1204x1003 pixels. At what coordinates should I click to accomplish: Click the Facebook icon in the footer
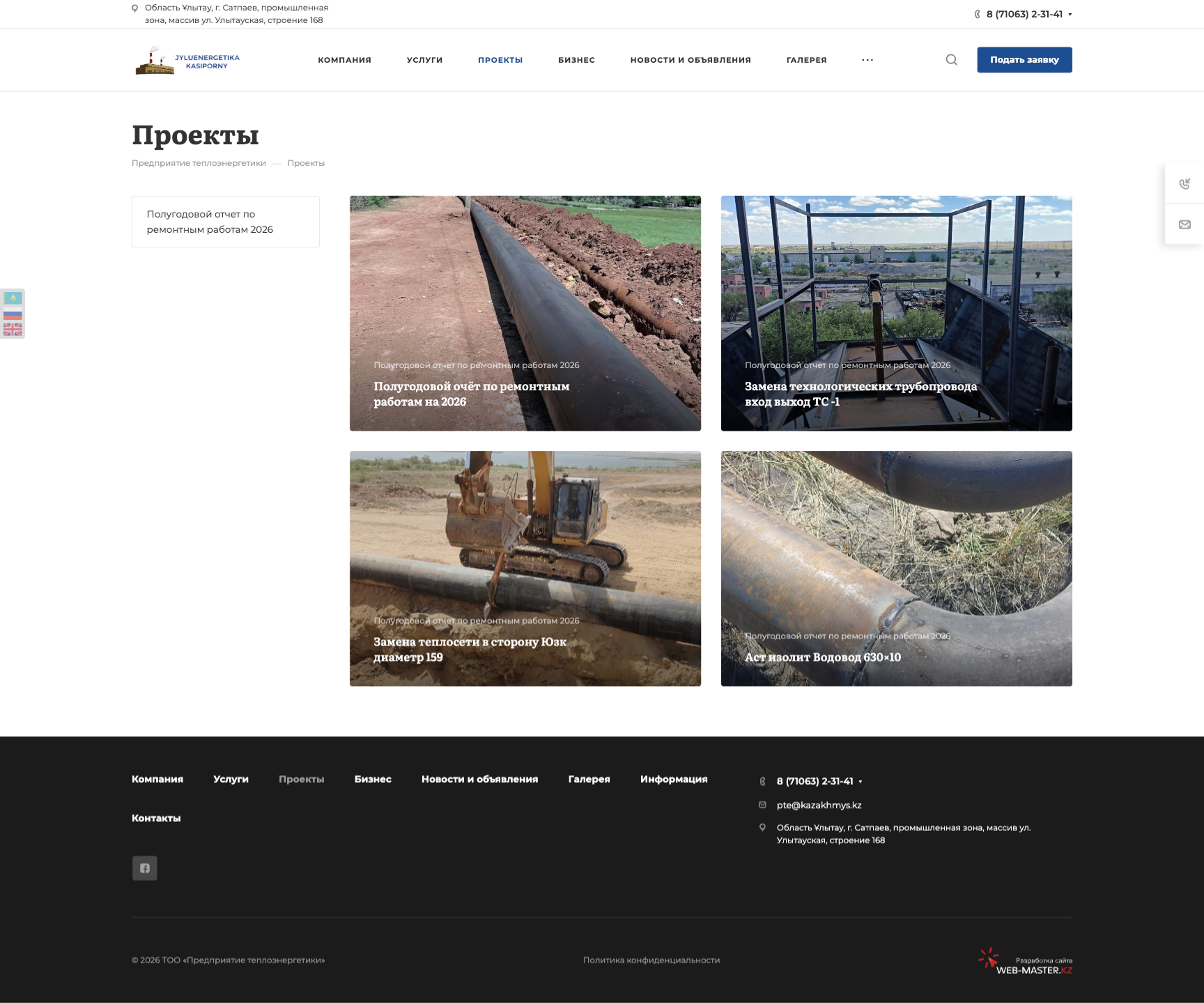coord(145,868)
